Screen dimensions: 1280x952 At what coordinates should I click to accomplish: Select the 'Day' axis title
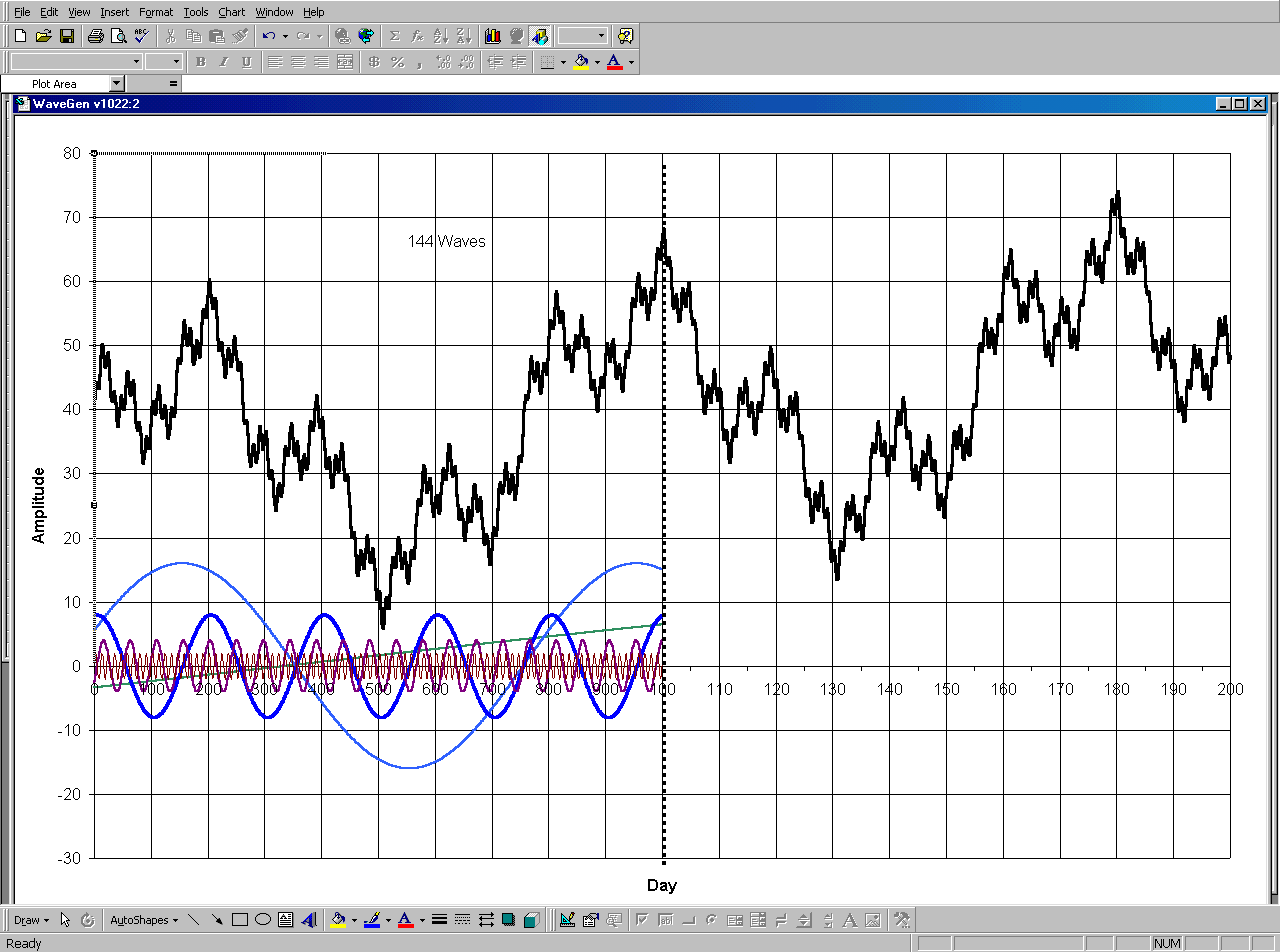[662, 885]
